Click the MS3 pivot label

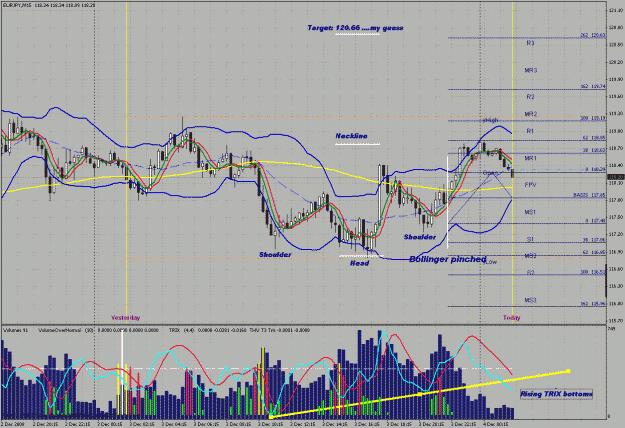tap(530, 300)
